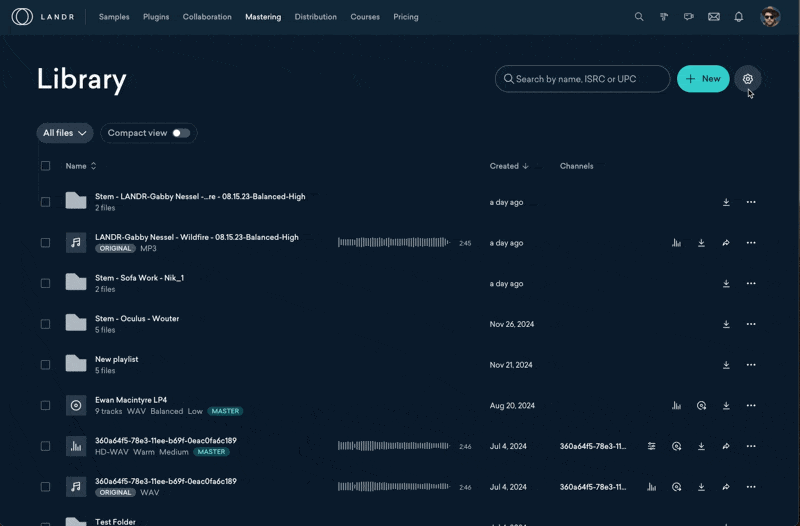Select checkbox for Wildfire MP3 track
Image resolution: width=800 pixels, height=526 pixels.
[x=45, y=243]
